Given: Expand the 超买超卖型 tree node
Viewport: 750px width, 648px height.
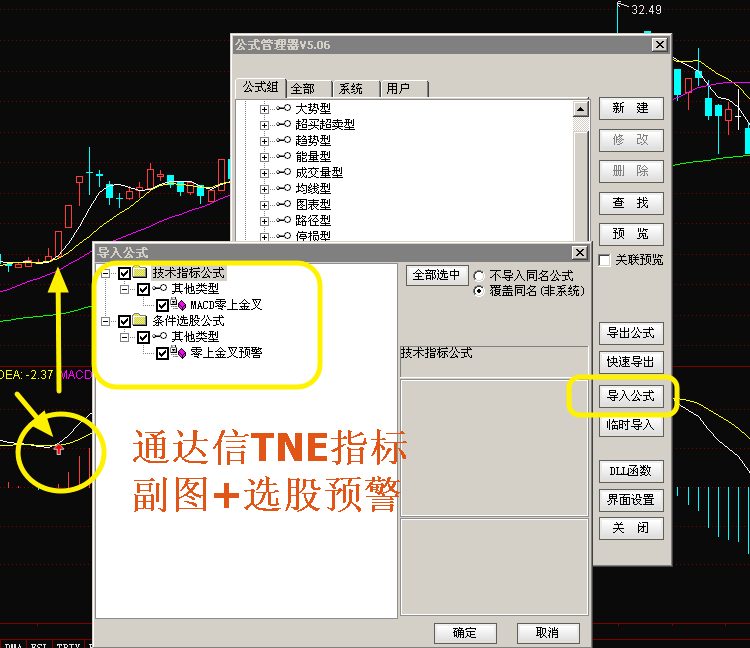Looking at the screenshot, I should [264, 125].
